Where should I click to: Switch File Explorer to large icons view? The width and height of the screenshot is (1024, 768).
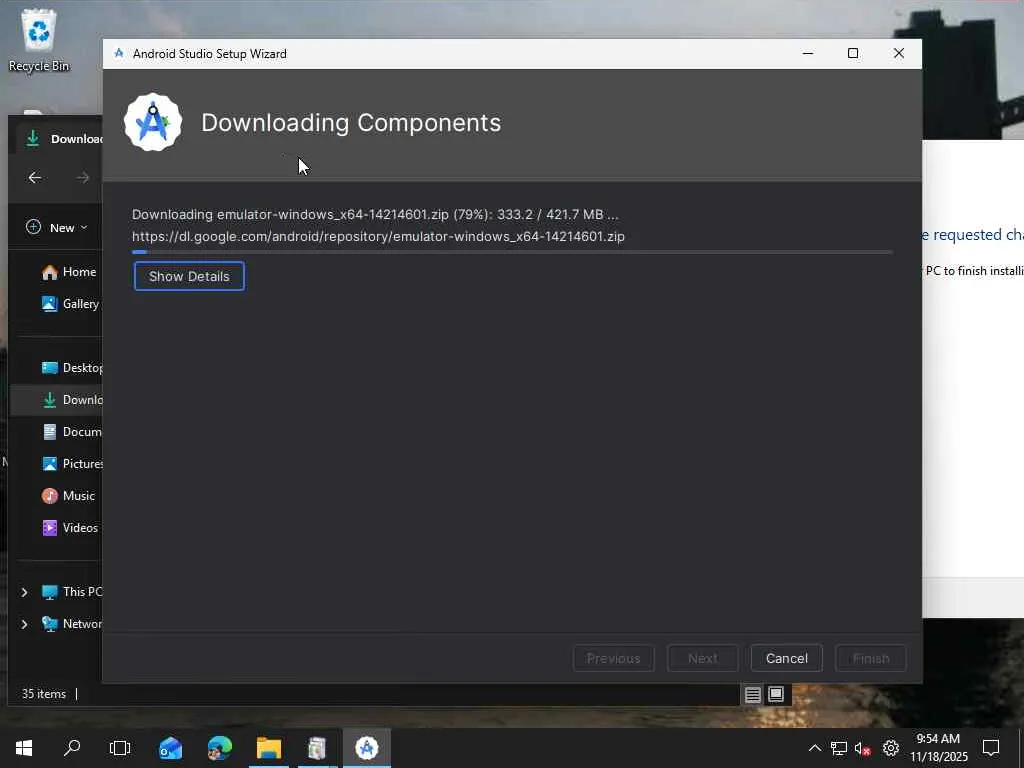coord(776,694)
